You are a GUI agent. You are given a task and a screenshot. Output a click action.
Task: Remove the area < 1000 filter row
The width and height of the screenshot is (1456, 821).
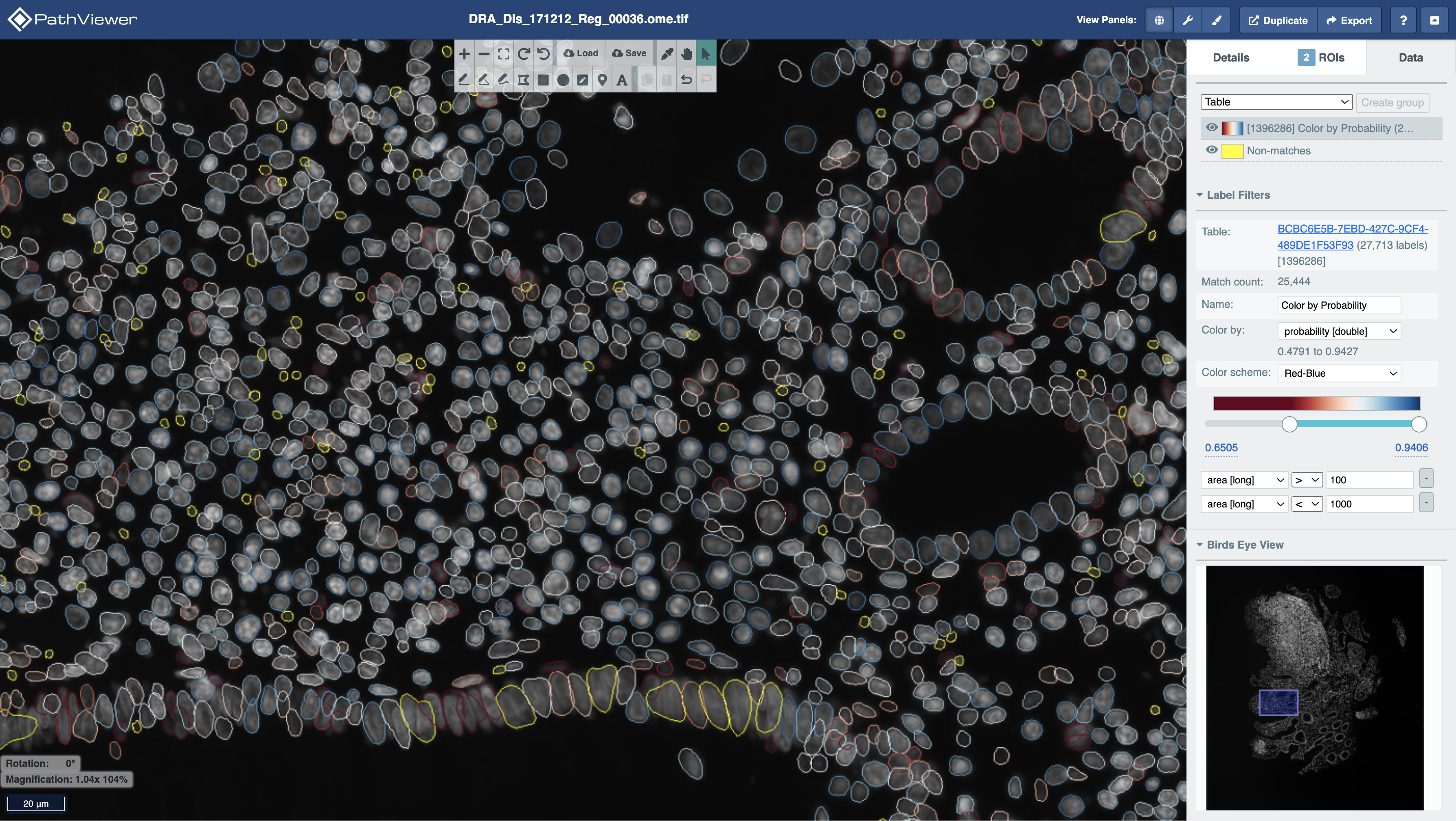(1426, 502)
